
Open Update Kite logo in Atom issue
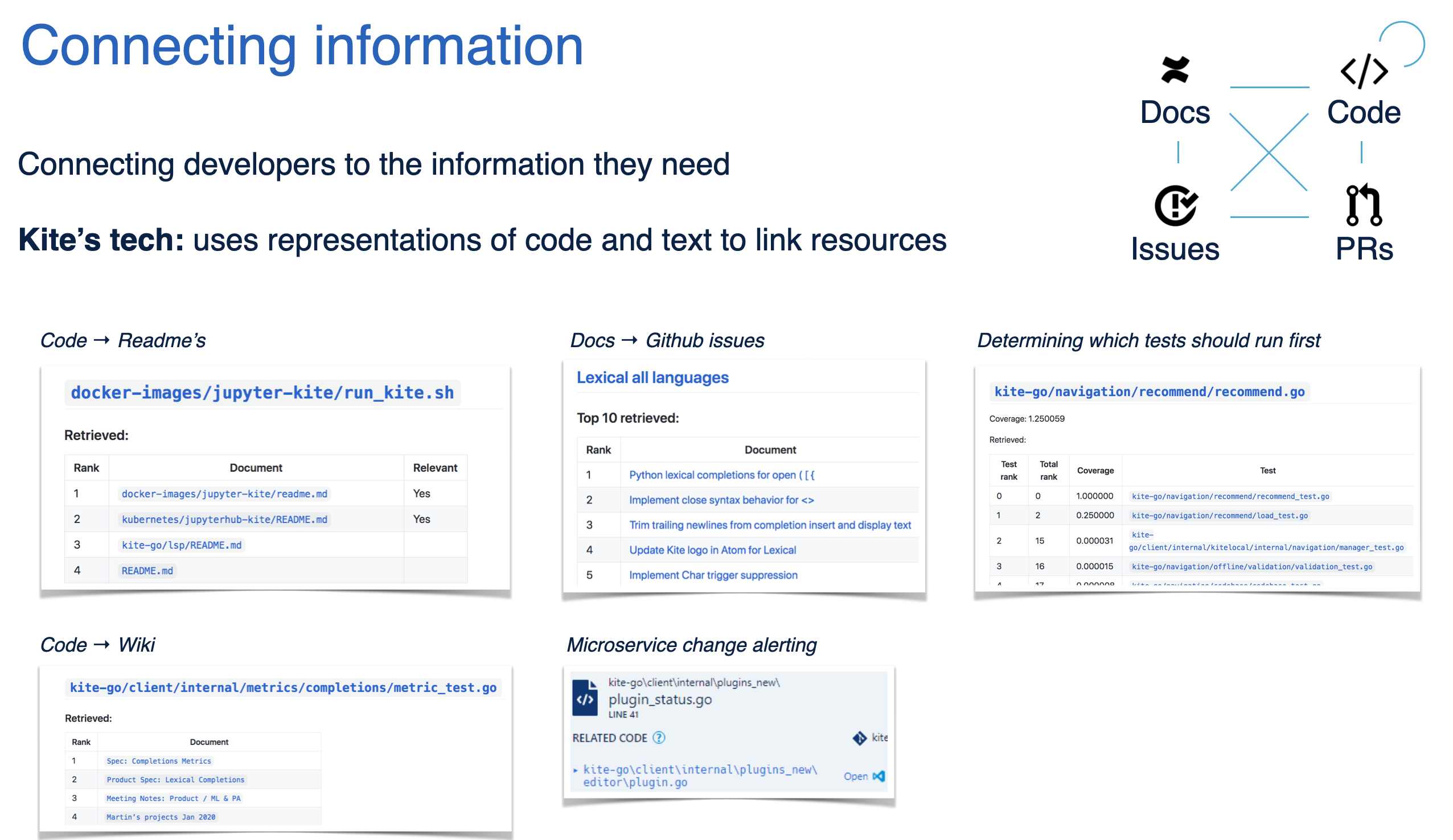click(x=712, y=550)
